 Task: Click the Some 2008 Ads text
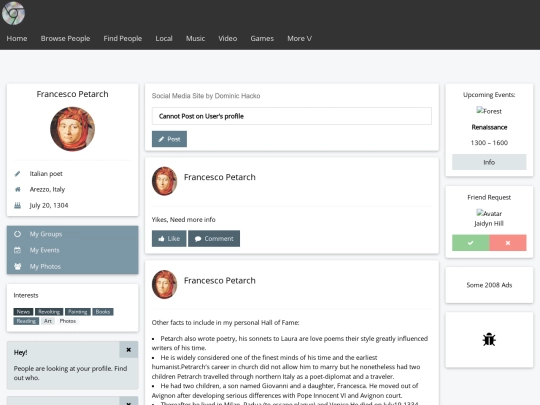(489, 285)
